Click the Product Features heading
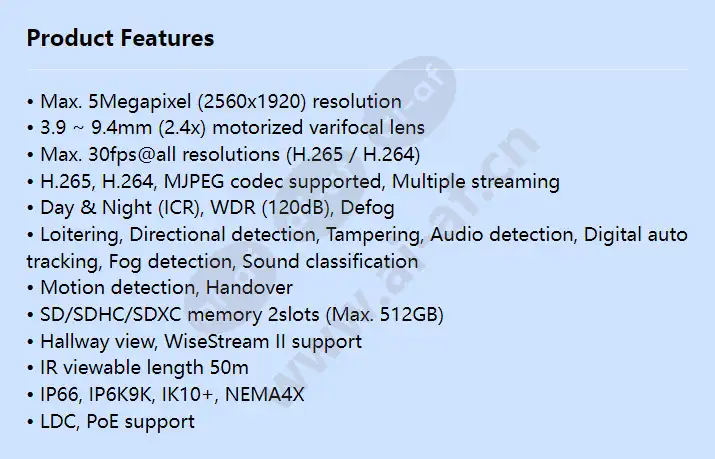This screenshot has width=715, height=459. pos(120,38)
